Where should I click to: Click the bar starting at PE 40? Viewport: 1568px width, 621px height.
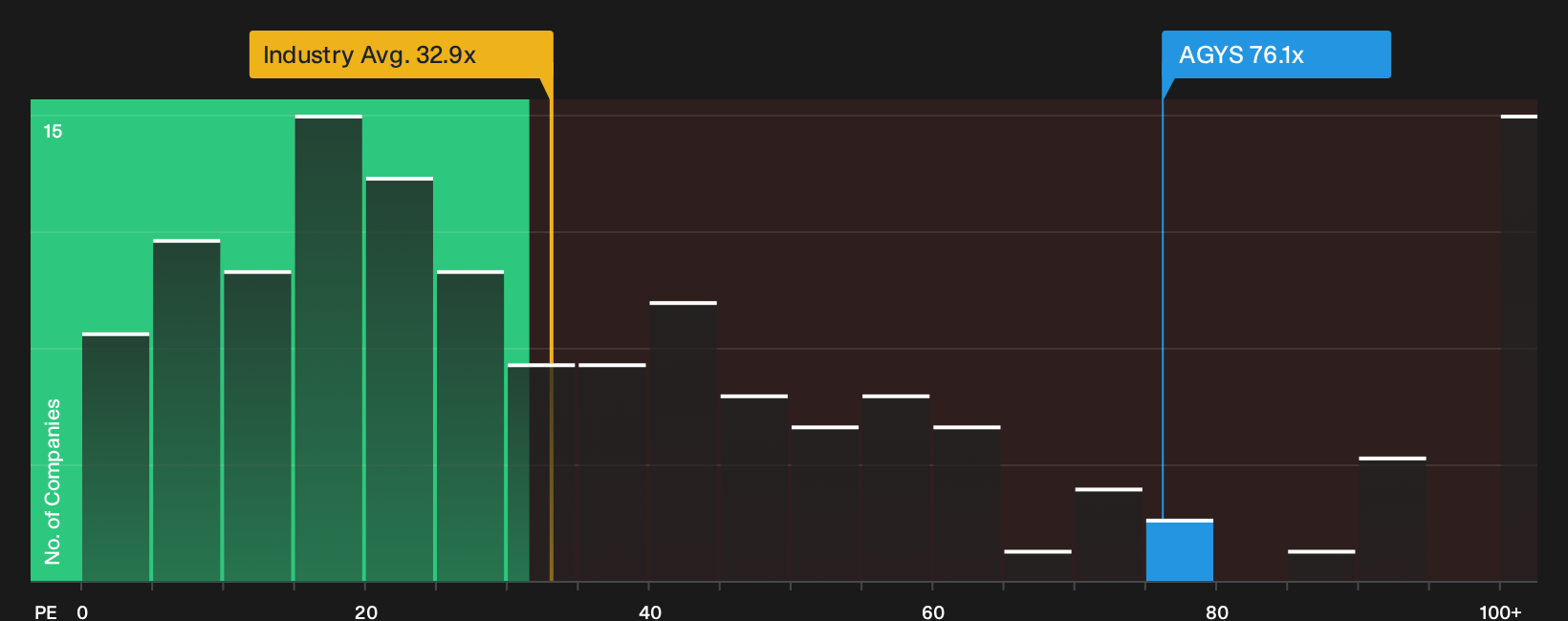683,441
